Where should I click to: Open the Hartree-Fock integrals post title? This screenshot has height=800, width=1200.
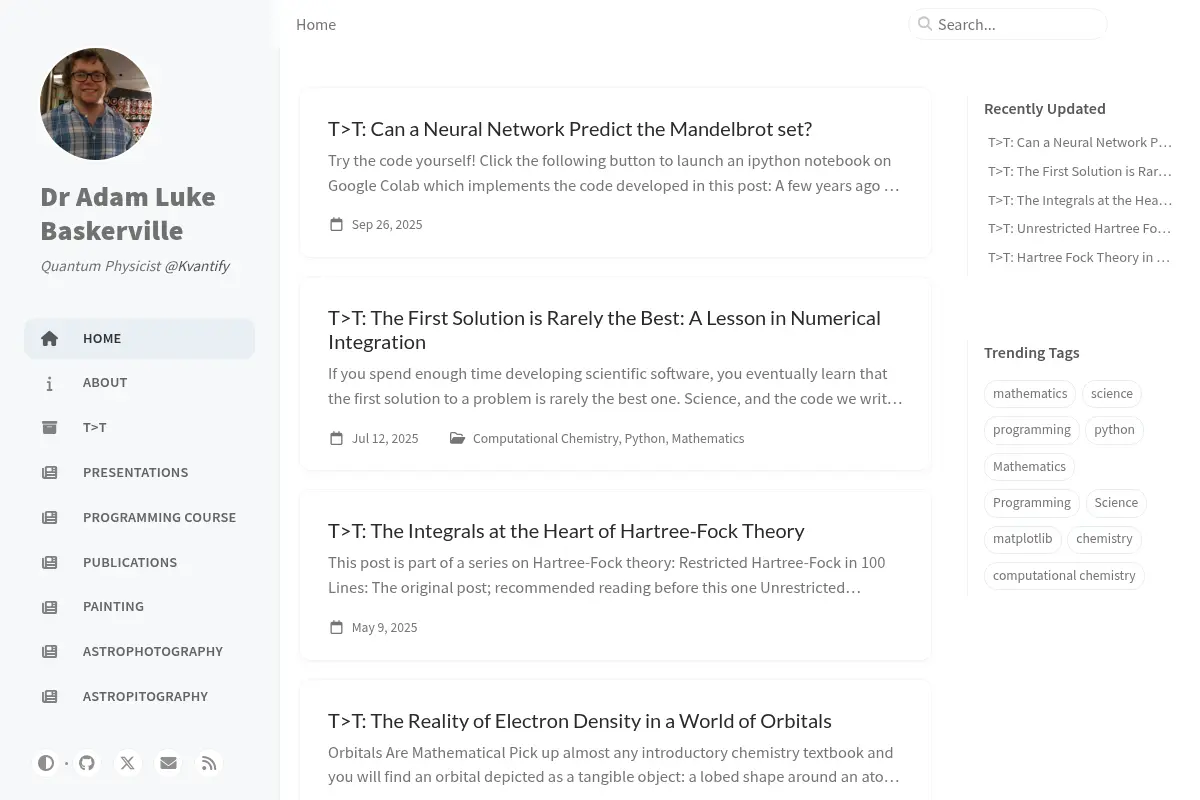[566, 531]
